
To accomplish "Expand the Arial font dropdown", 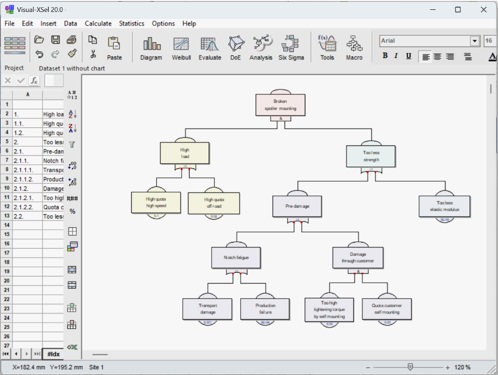I will coord(475,41).
